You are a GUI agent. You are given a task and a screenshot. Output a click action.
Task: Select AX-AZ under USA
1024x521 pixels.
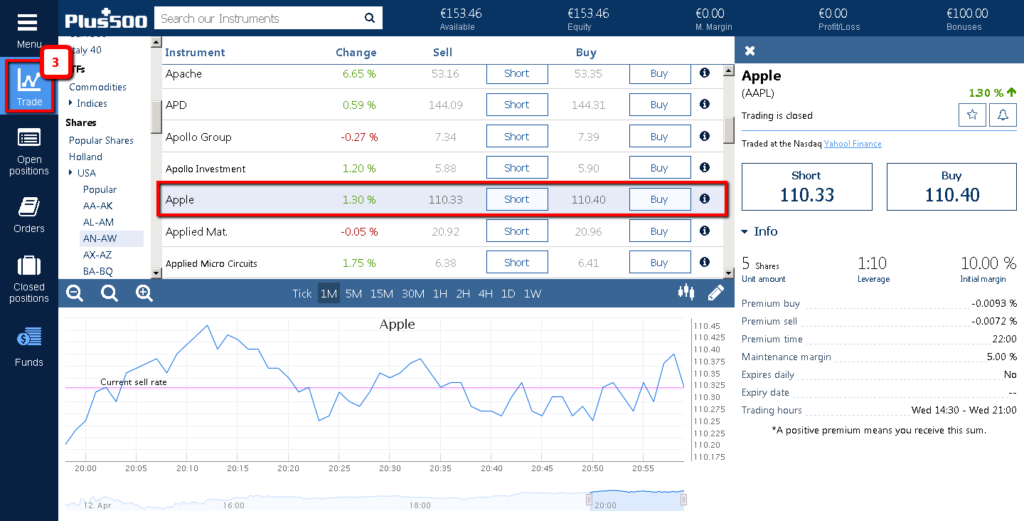[x=97, y=255]
